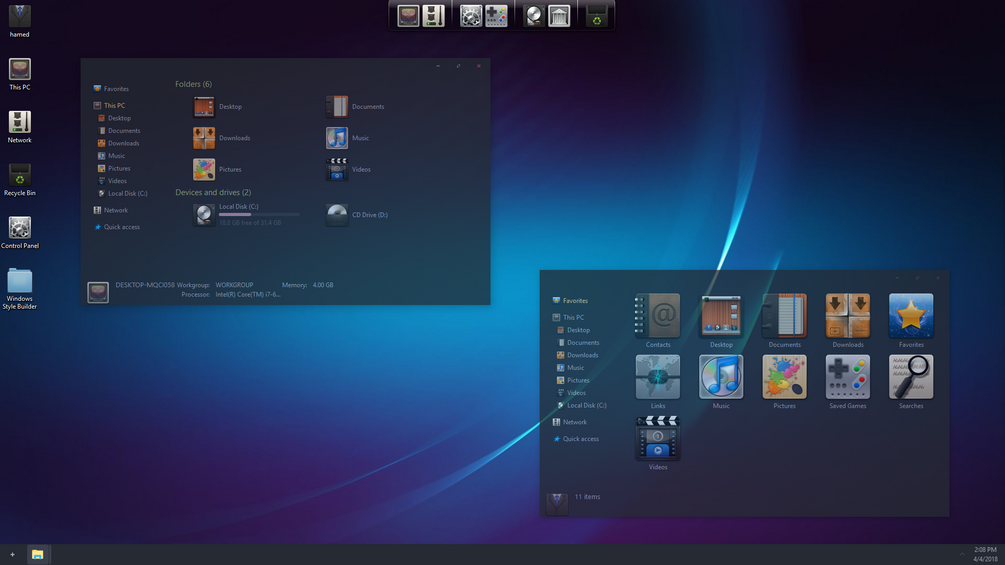The image size is (1005, 565).
Task: Open CD Drive (D:) in drives section
Action: (x=357, y=215)
